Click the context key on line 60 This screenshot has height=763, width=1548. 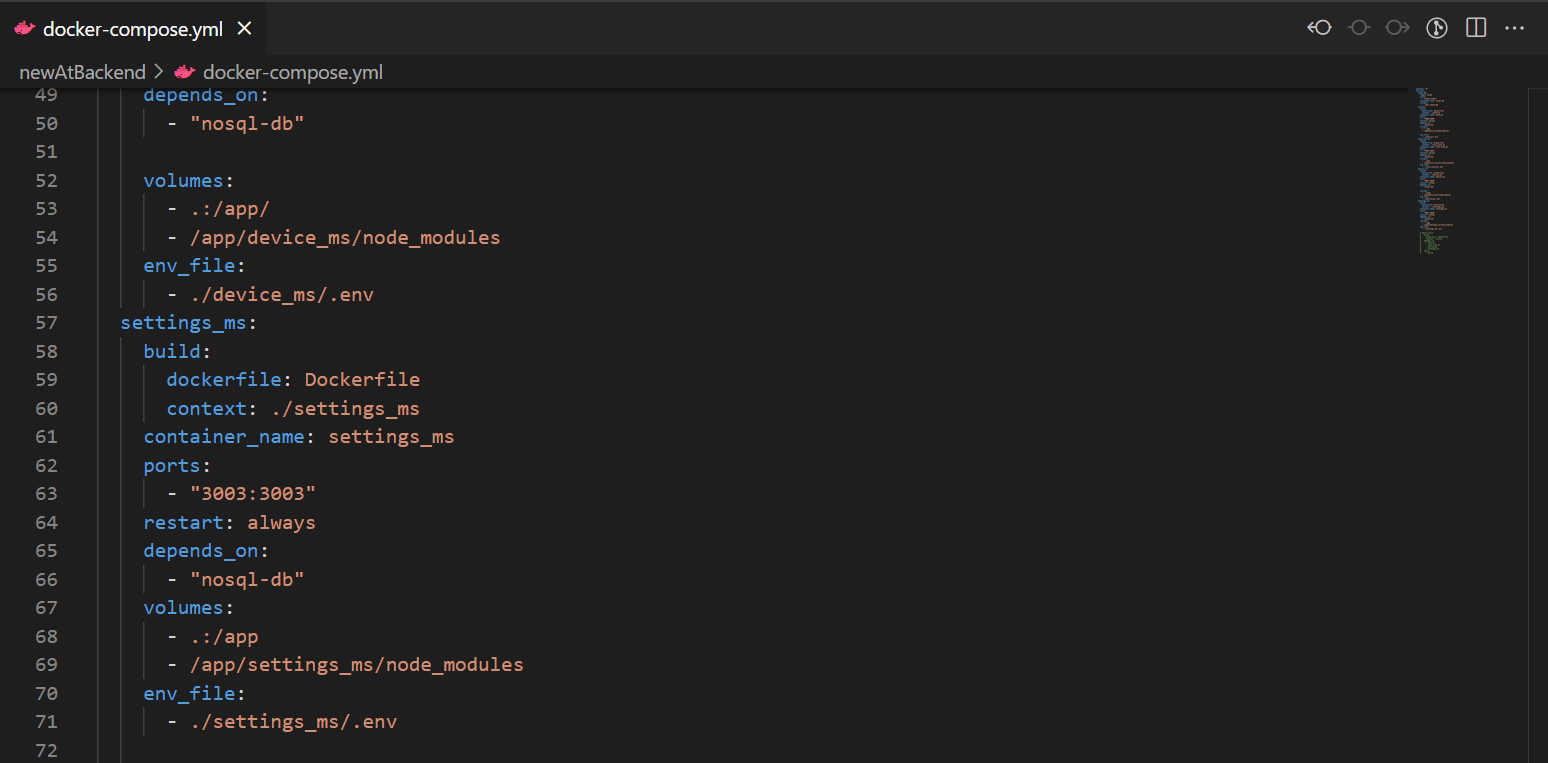tap(206, 409)
